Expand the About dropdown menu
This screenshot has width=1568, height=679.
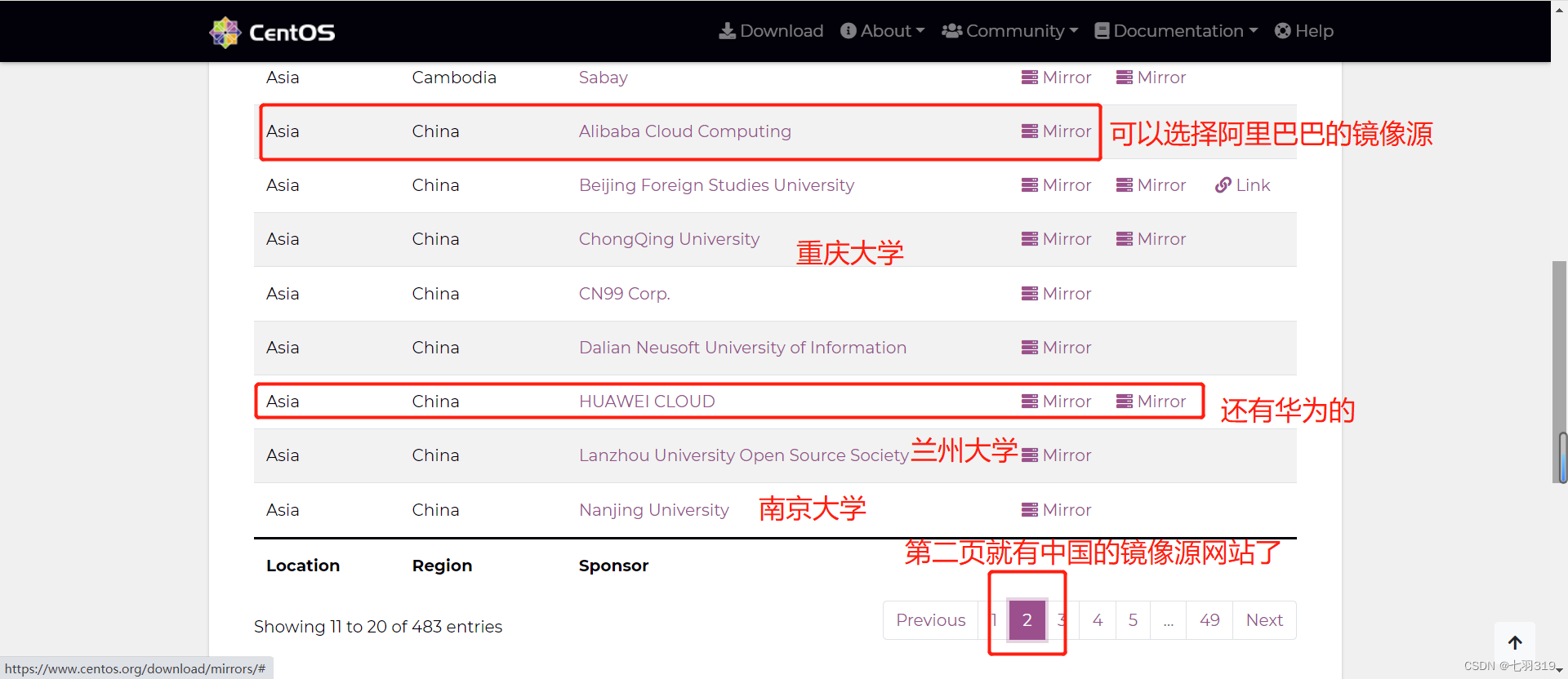pyautogui.click(x=882, y=31)
